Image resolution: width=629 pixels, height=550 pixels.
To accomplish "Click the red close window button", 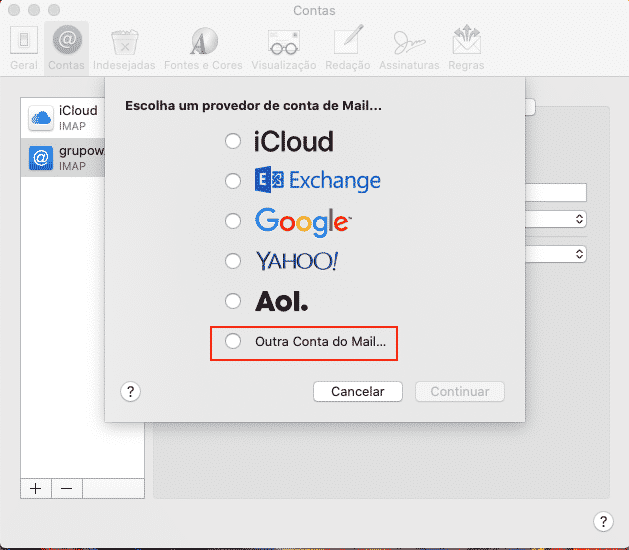I will (x=14, y=10).
